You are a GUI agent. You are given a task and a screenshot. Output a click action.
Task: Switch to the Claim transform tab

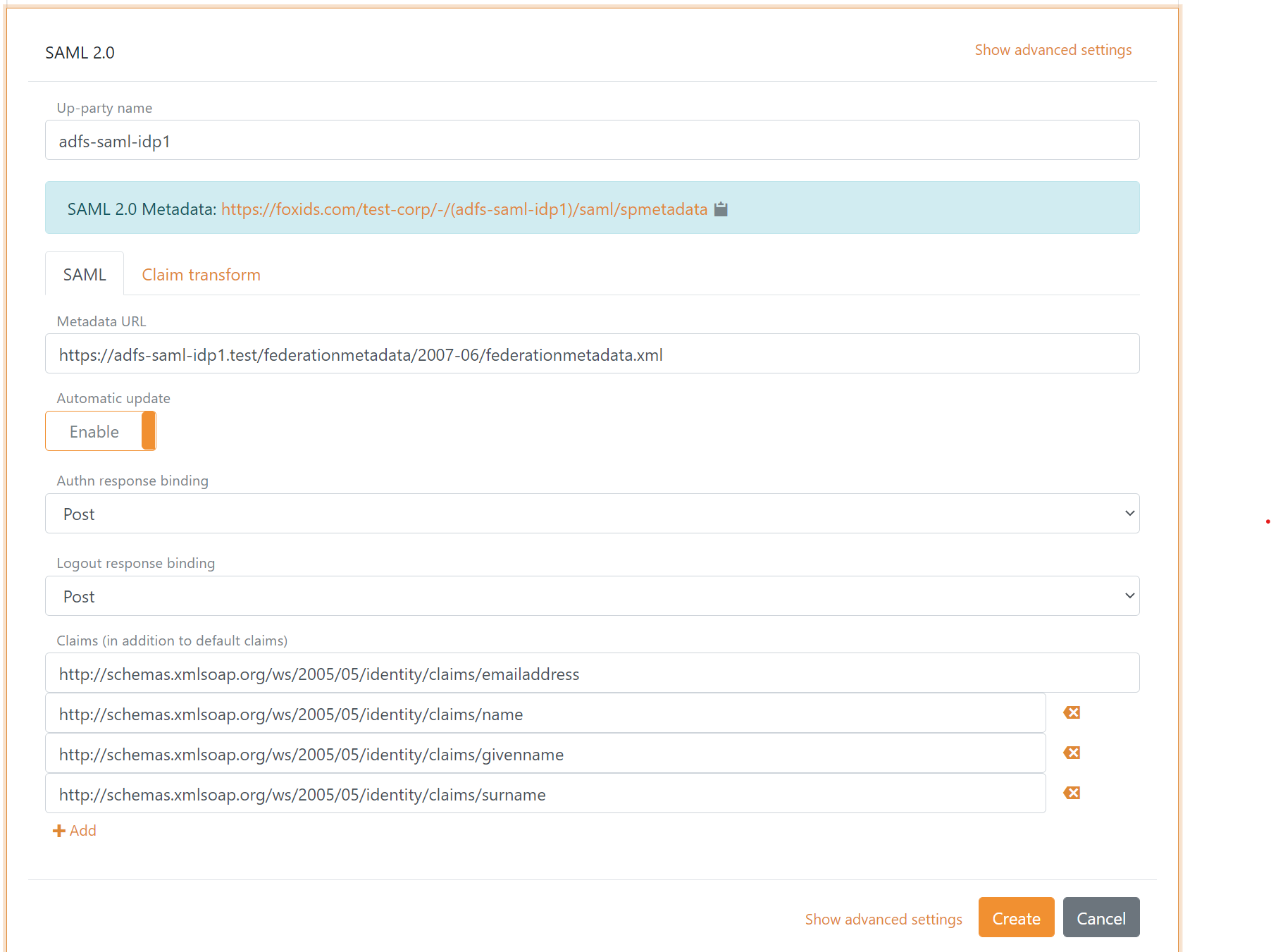click(x=201, y=274)
